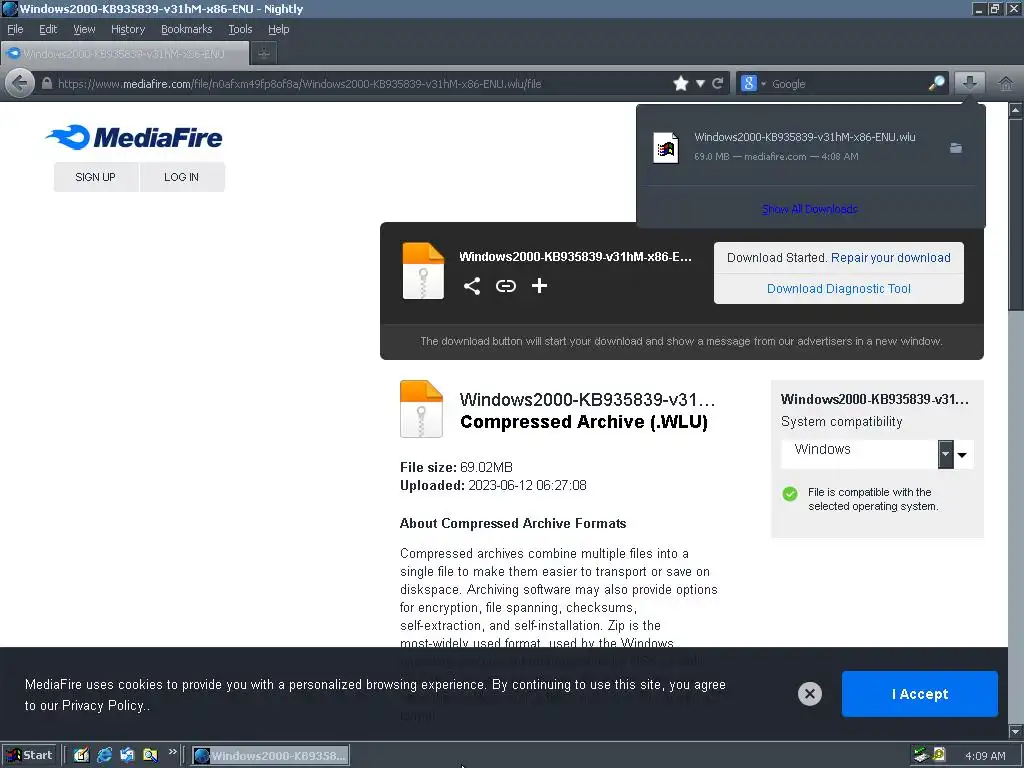Expand quick launch overflow chevron
Screen dimensions: 1024x768
click(172, 752)
